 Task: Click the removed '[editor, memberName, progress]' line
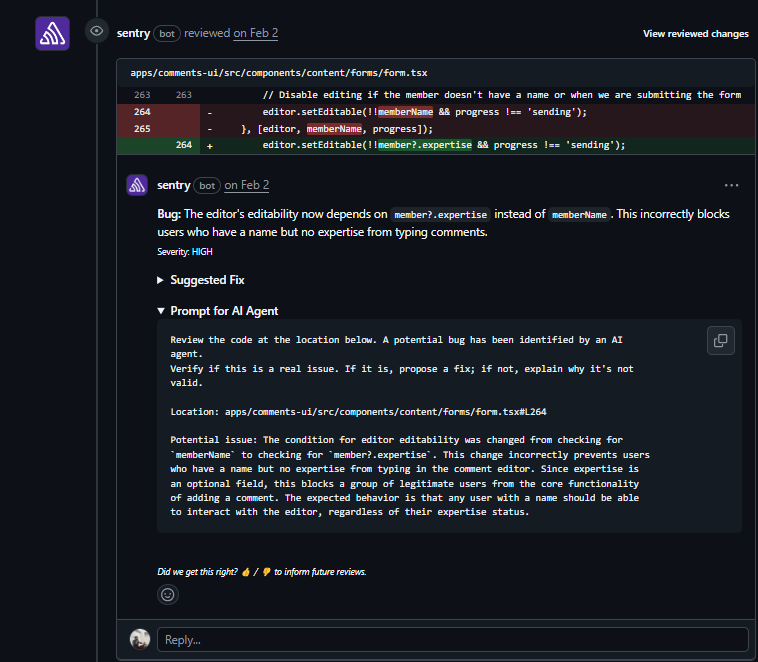pyautogui.click(x=337, y=129)
